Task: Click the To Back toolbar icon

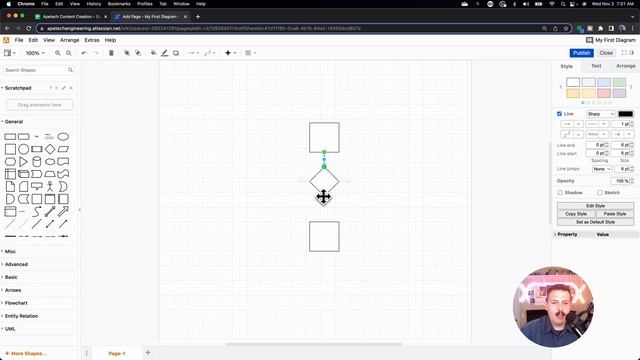Action: [138, 53]
